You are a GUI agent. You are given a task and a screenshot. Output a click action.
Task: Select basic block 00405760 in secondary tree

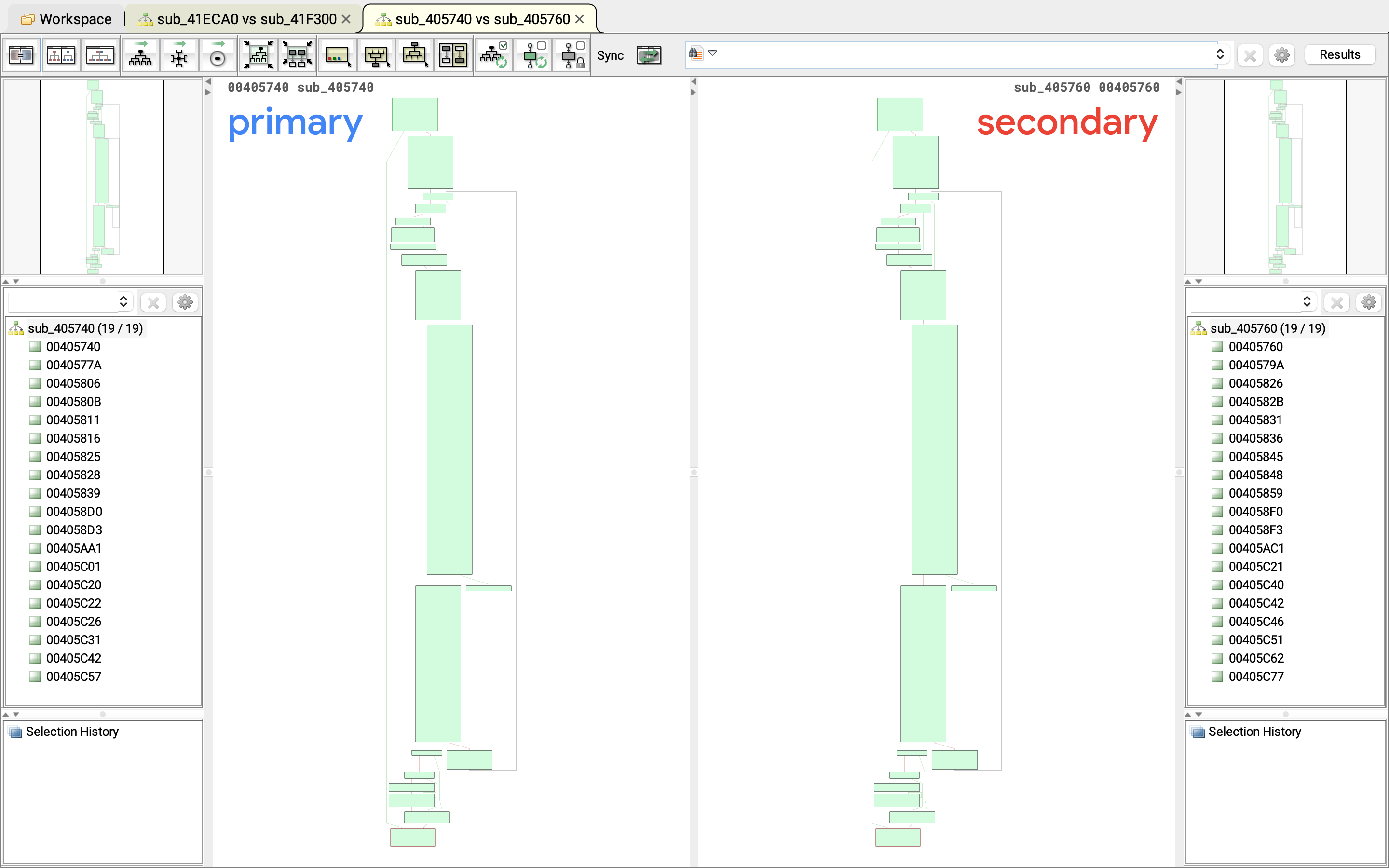1256,347
